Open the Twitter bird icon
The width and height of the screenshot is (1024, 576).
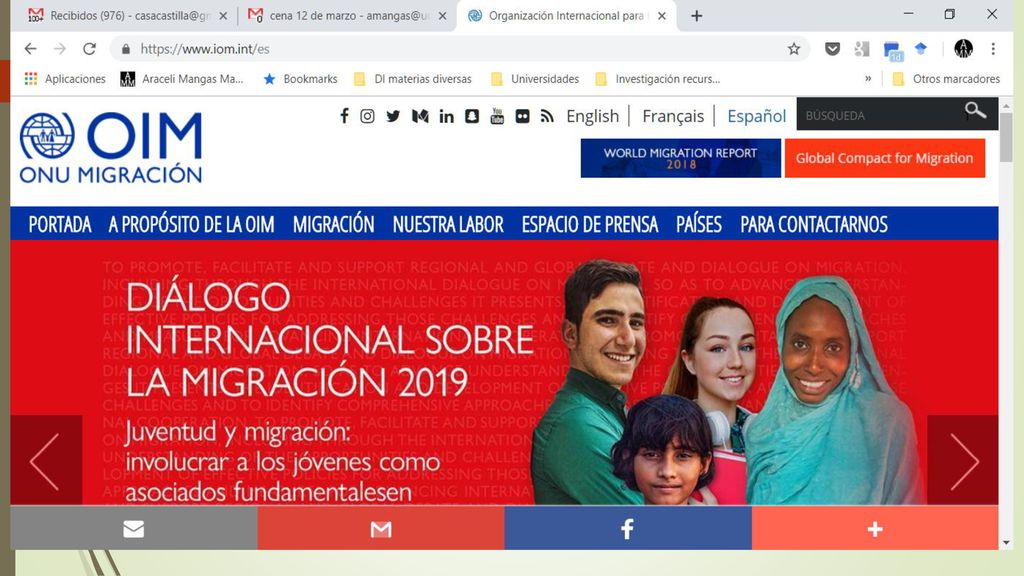[x=393, y=116]
